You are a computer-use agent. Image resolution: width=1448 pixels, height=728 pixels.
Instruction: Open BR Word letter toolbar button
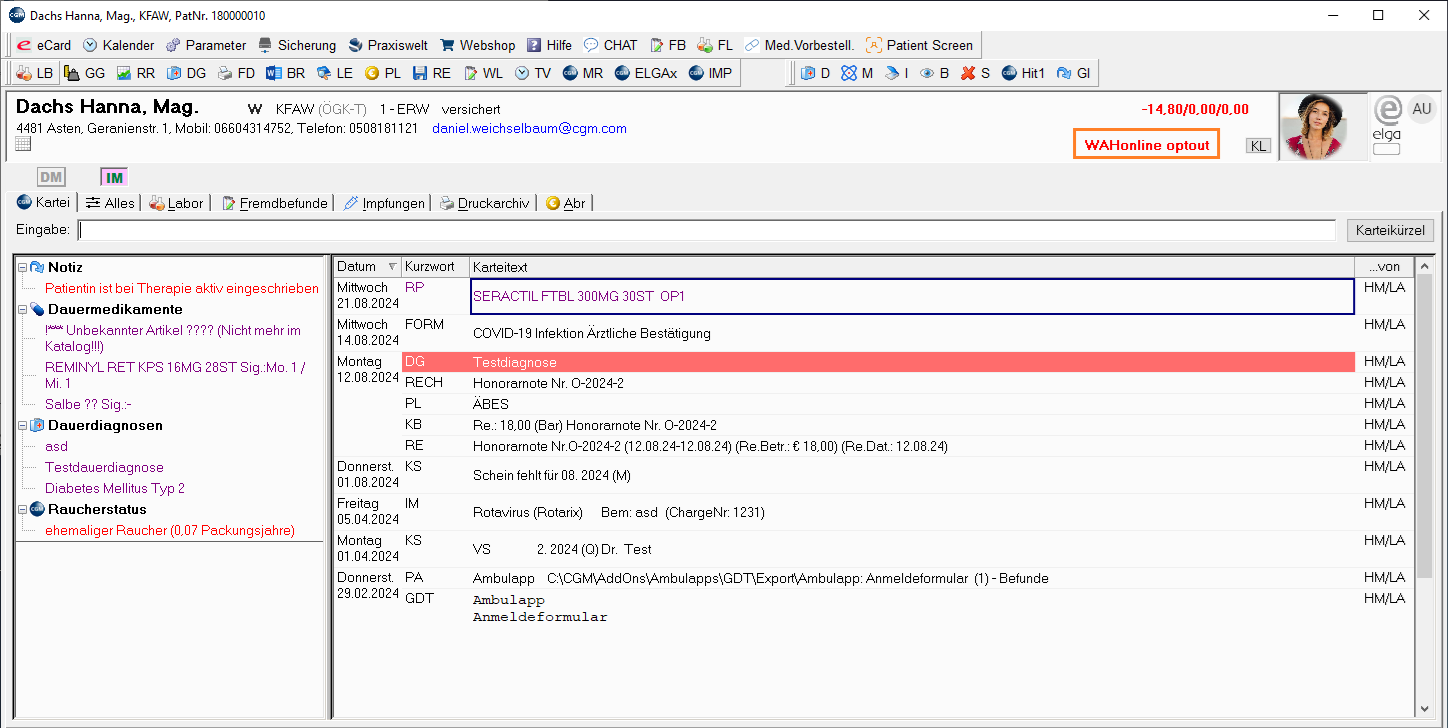tap(286, 73)
